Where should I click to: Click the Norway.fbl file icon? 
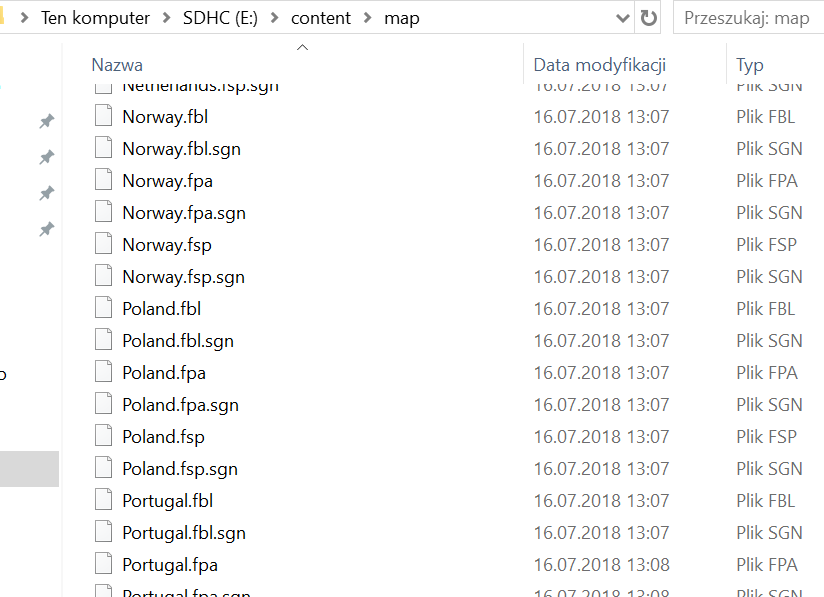tap(103, 117)
